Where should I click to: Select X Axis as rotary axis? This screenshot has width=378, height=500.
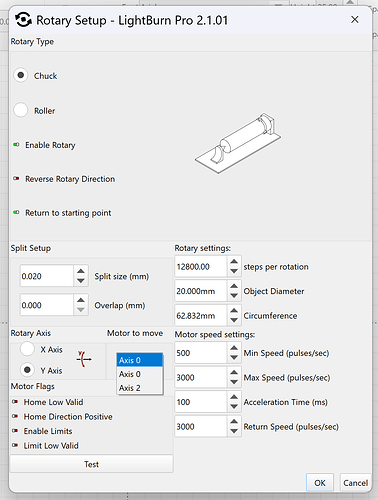pos(27,349)
